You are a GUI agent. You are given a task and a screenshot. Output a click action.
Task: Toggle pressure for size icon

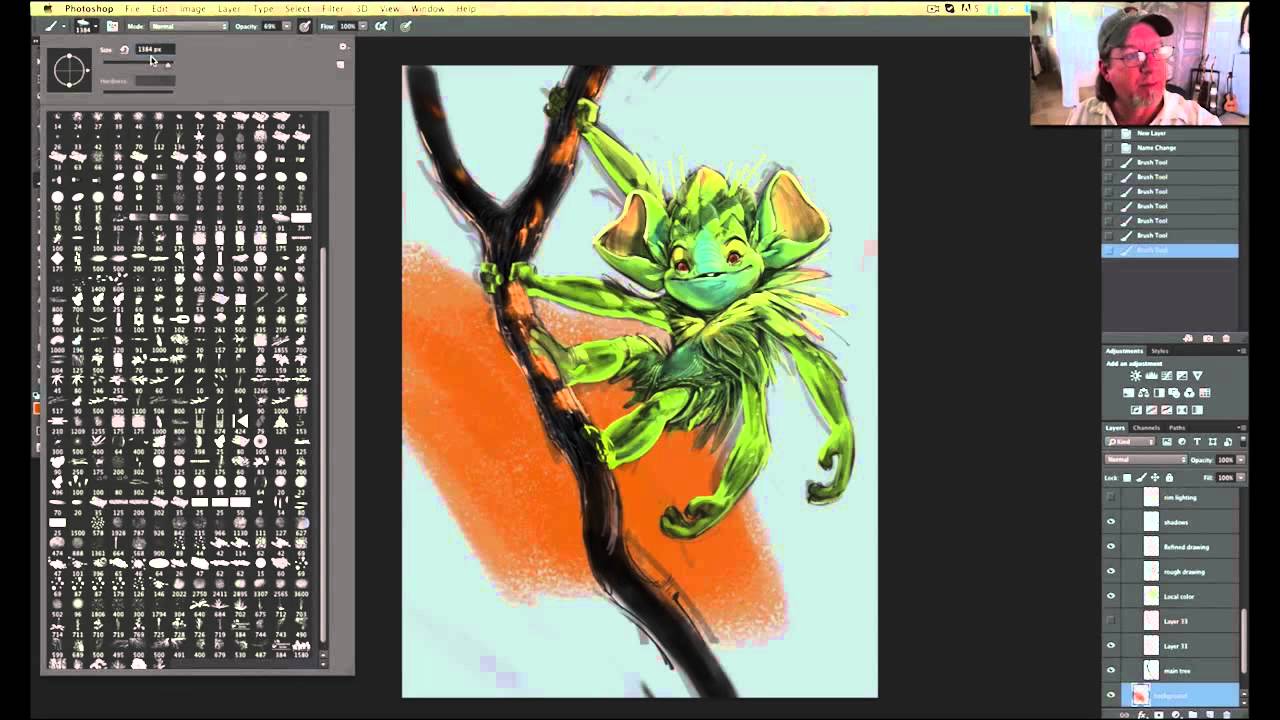pyautogui.click(x=406, y=26)
